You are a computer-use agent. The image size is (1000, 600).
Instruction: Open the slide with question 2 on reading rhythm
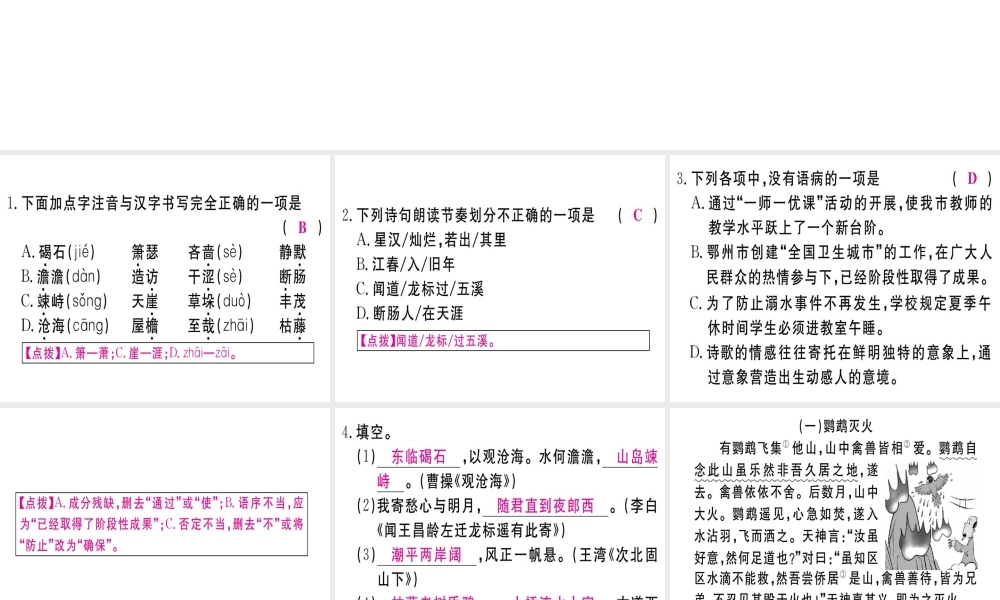click(x=499, y=278)
